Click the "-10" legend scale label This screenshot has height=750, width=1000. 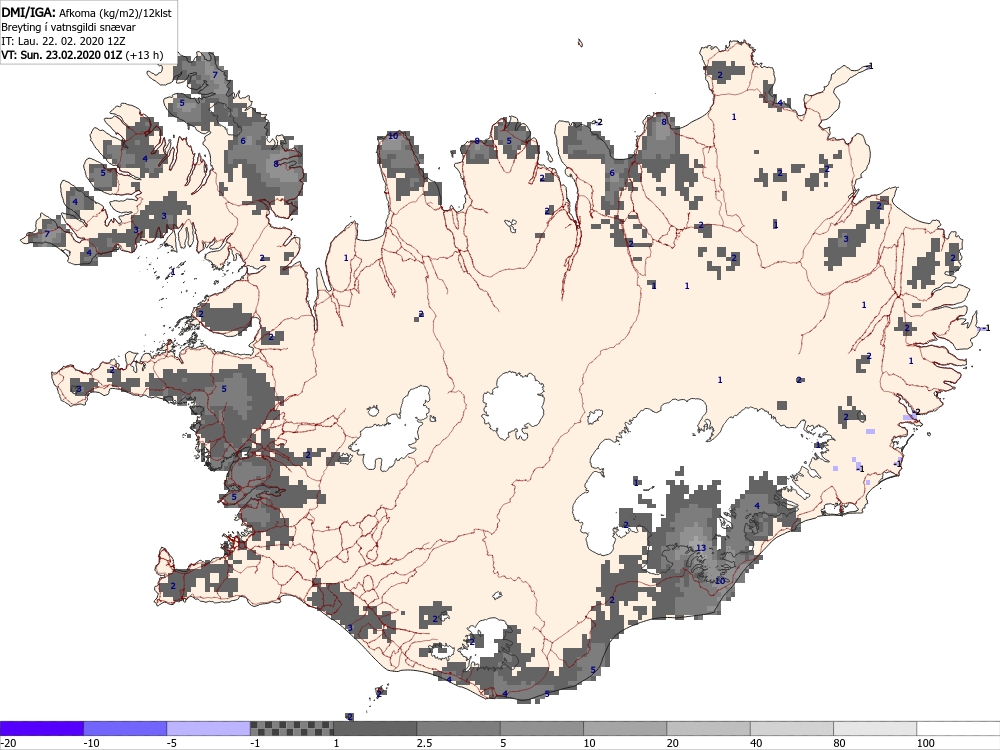pos(92,743)
